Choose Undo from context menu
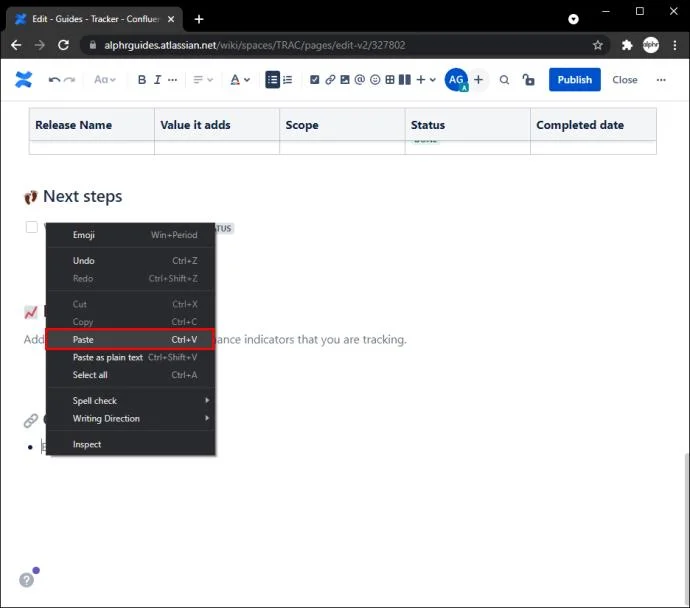 point(131,260)
